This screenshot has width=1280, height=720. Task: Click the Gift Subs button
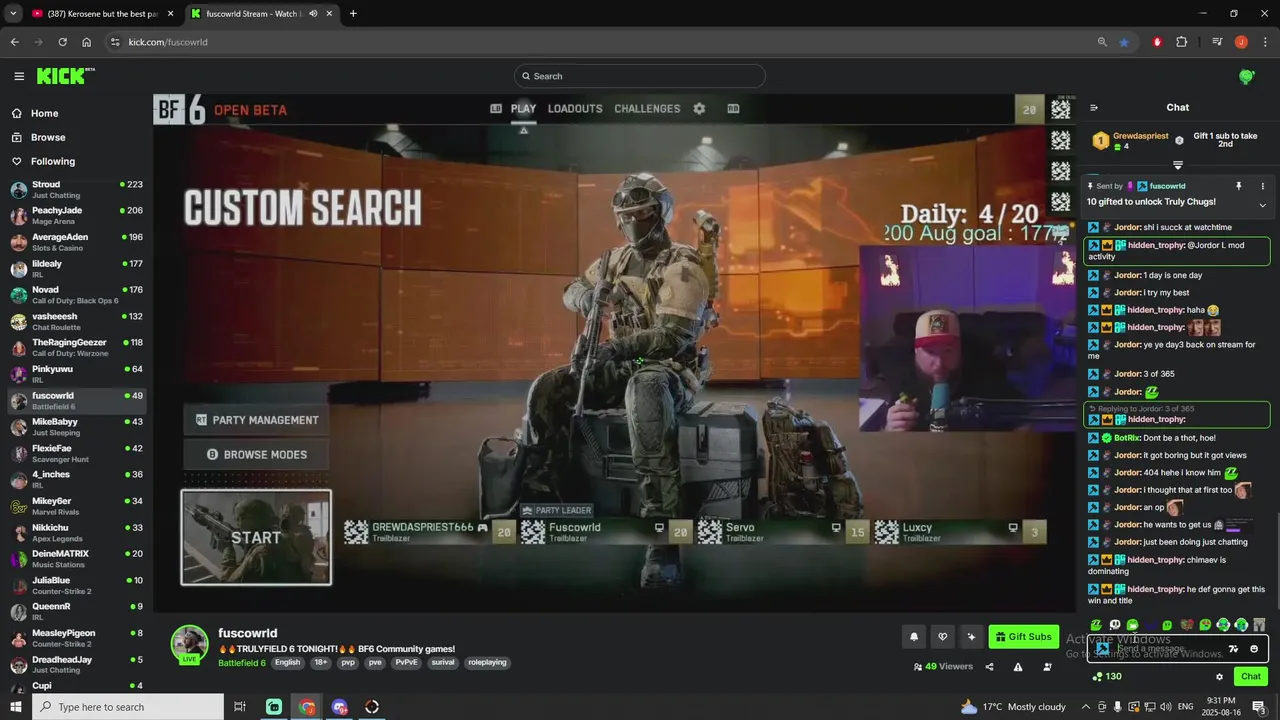pyautogui.click(x=1024, y=636)
